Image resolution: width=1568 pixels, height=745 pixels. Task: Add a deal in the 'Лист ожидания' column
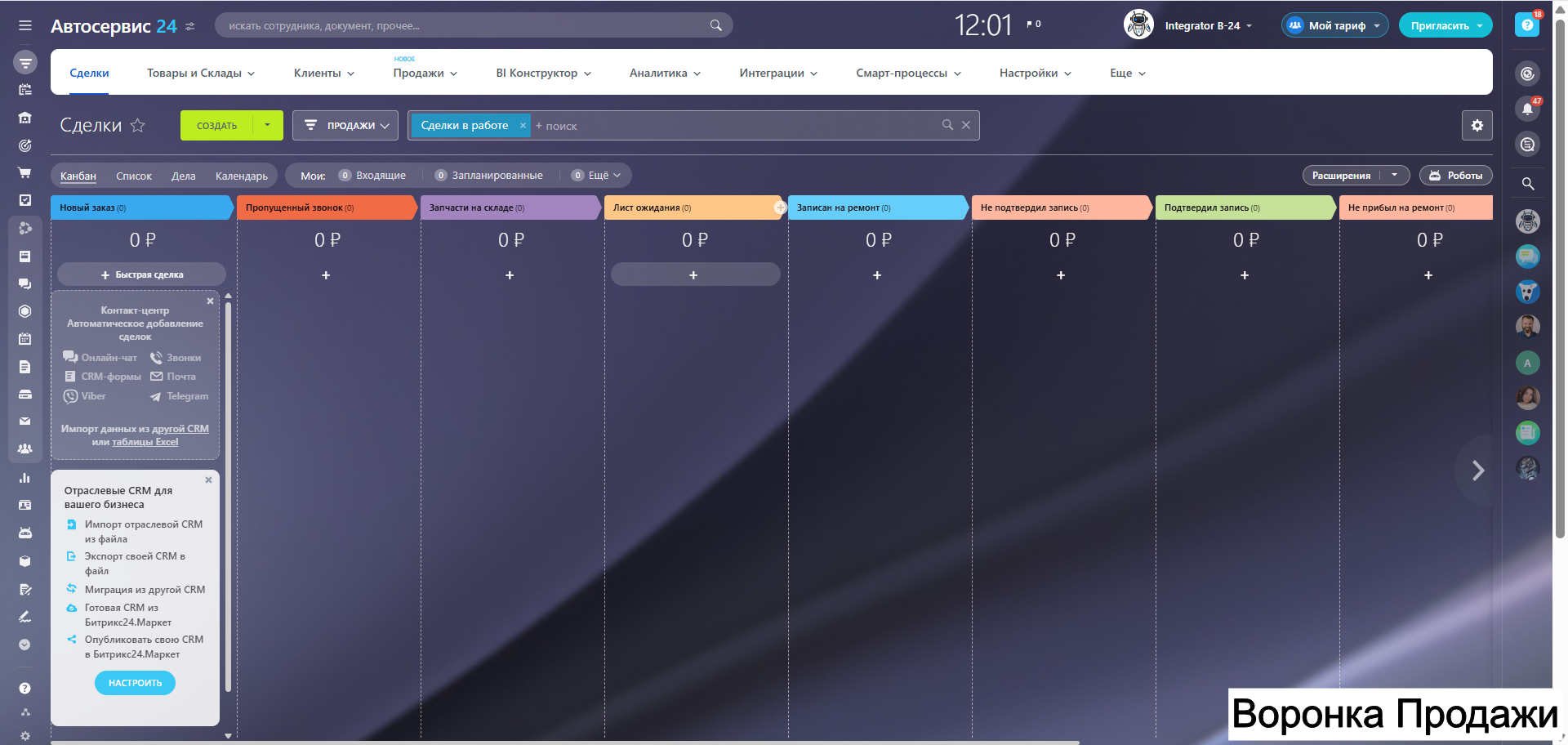(x=695, y=274)
